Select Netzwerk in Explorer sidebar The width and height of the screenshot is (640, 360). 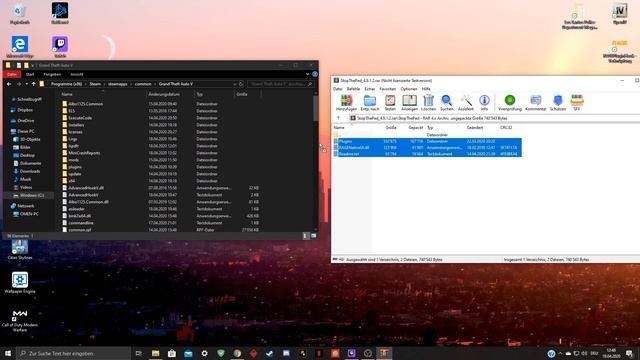point(22,206)
